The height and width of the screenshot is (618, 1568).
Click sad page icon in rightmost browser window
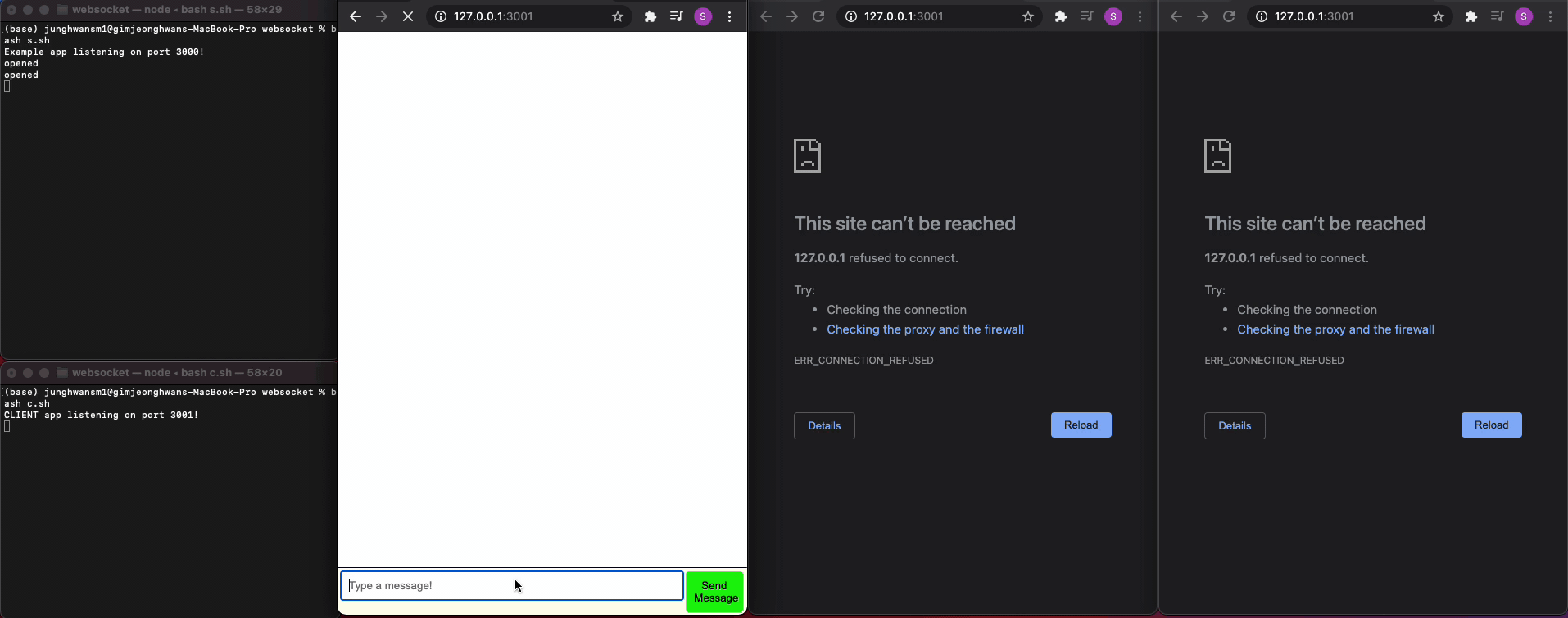click(1218, 156)
